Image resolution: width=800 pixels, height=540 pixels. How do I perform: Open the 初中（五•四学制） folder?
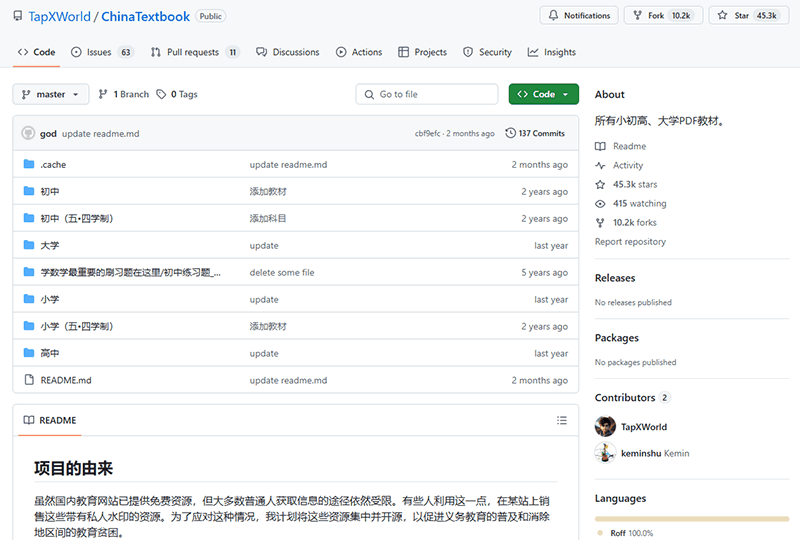pos(77,218)
